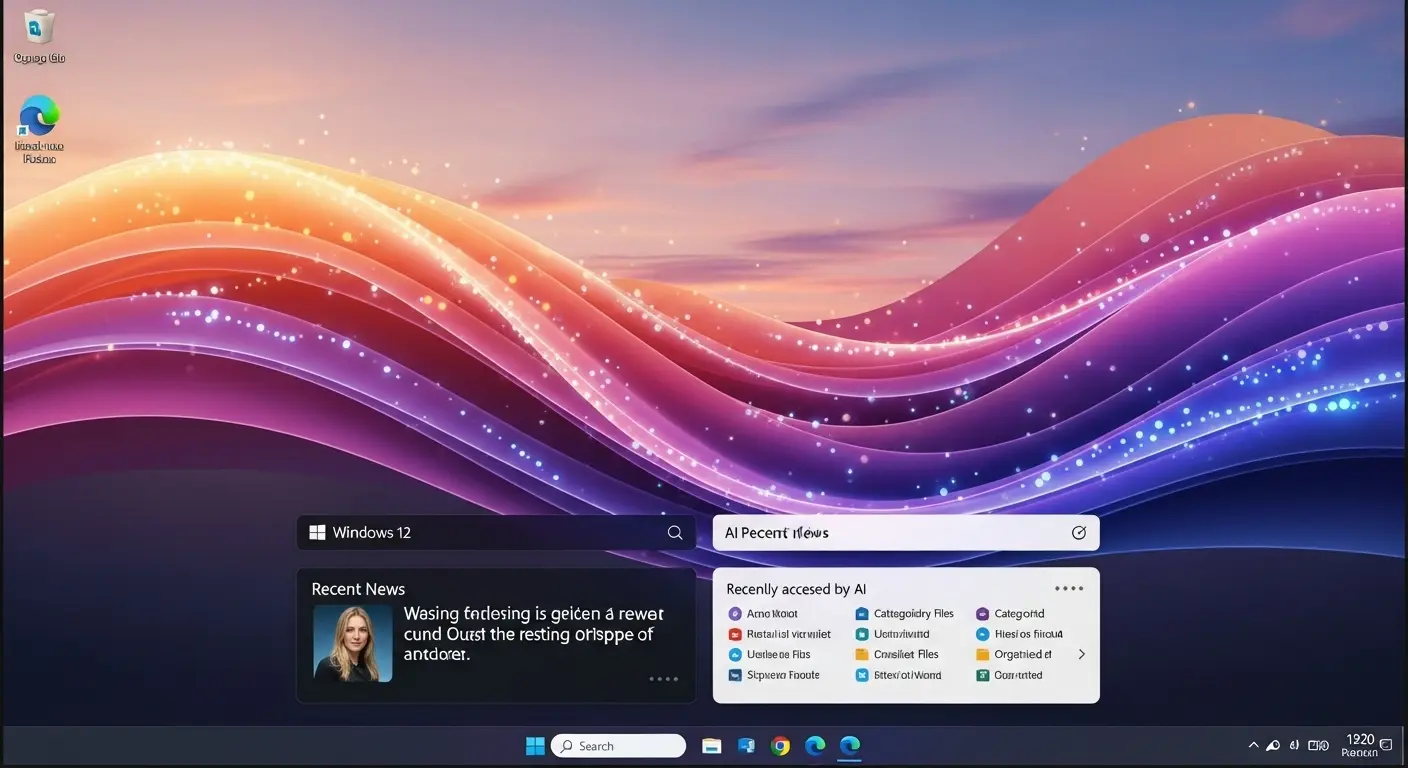Open the Start menu Windows logo
1408x768 pixels.
coord(535,746)
